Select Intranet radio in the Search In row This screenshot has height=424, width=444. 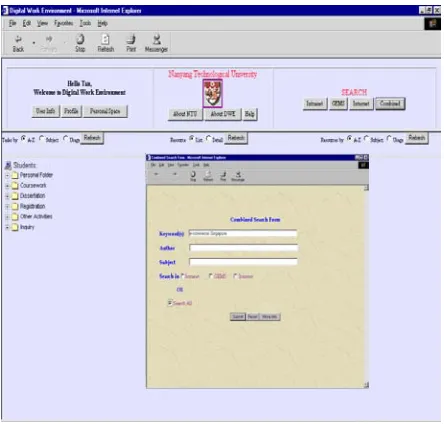click(x=182, y=276)
